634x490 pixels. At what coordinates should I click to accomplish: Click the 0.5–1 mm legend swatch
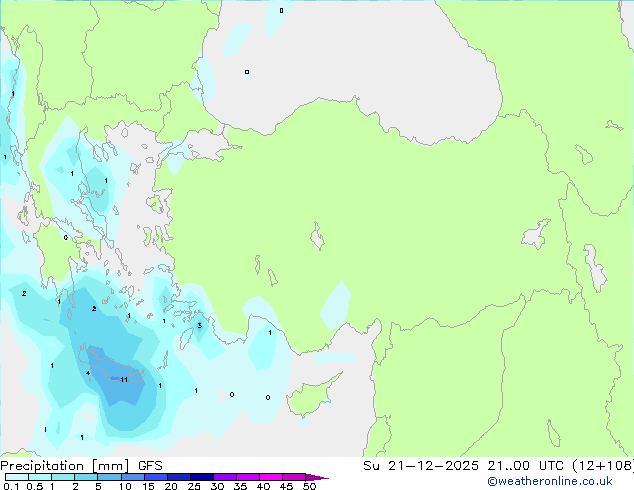40,477
